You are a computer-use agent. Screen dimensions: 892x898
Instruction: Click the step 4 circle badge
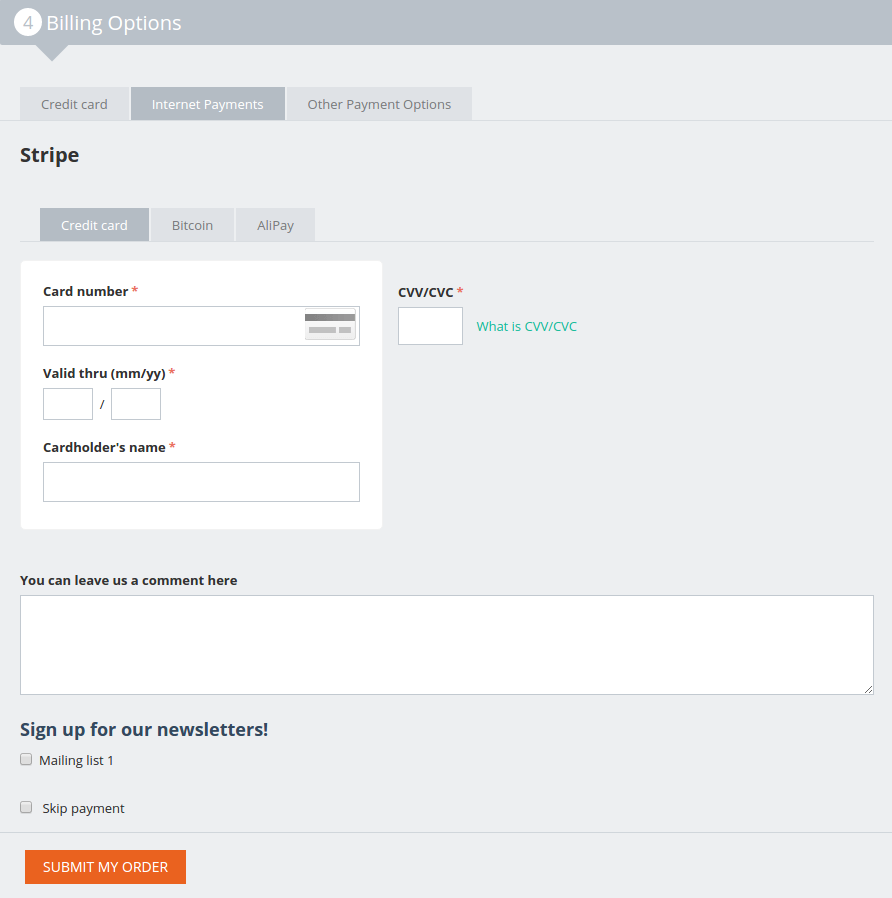27,23
